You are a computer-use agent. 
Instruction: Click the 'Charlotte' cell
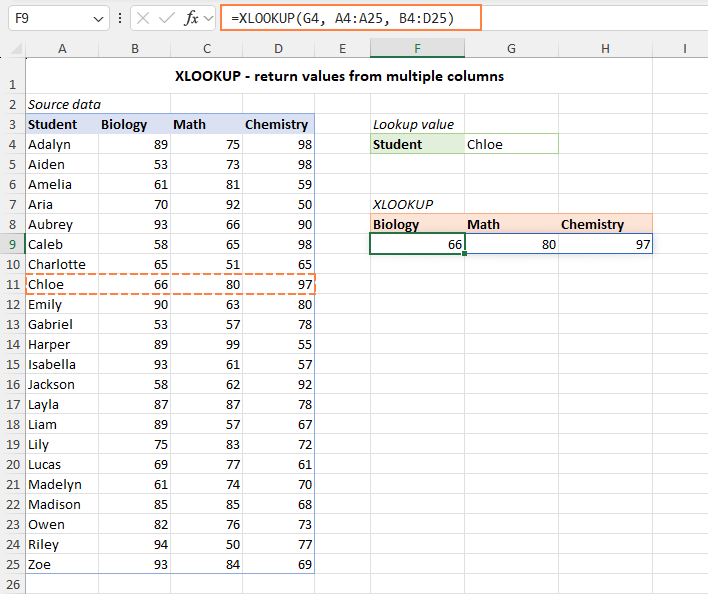(x=62, y=264)
